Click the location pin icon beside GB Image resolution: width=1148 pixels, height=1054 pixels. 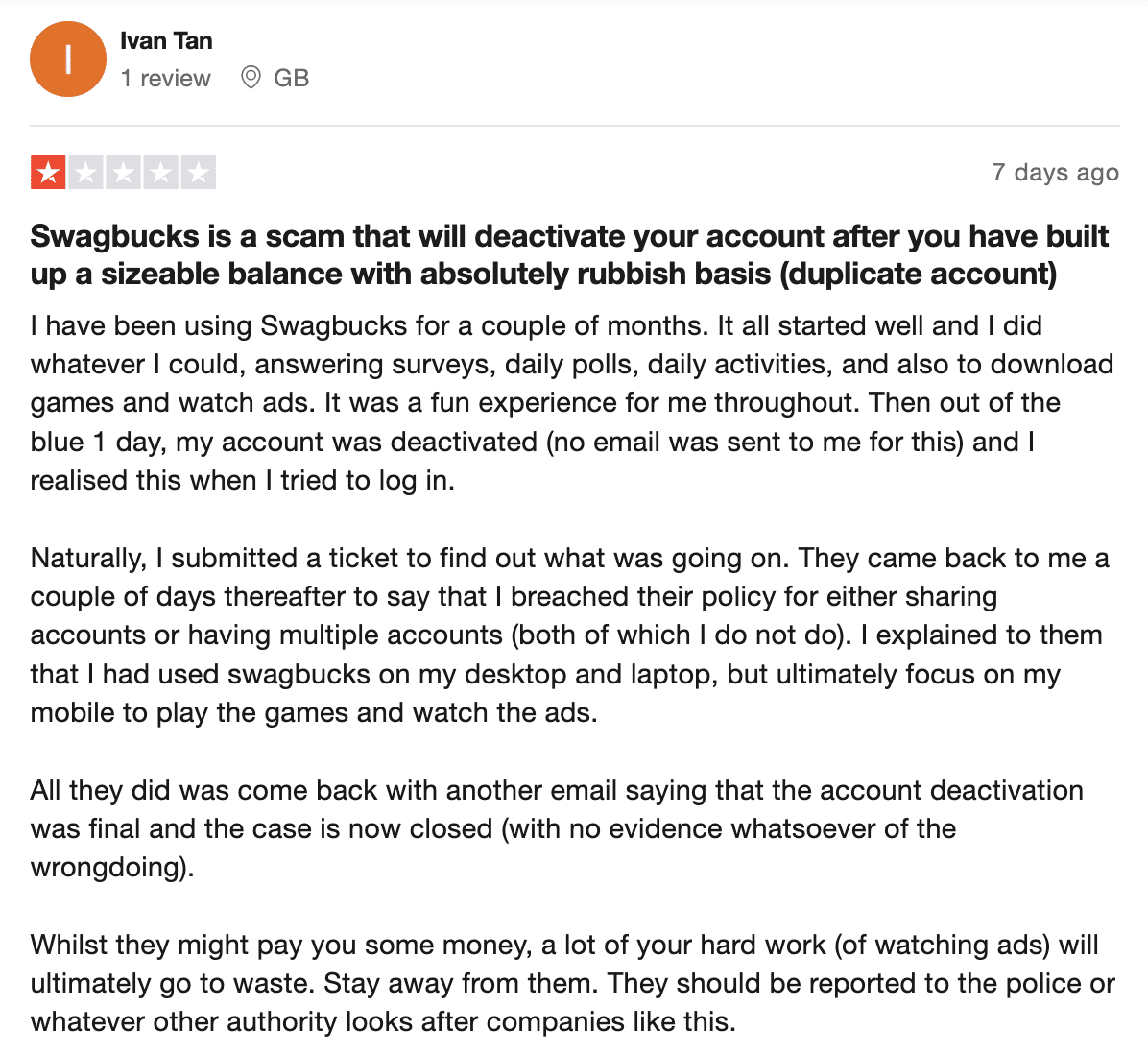tap(251, 78)
